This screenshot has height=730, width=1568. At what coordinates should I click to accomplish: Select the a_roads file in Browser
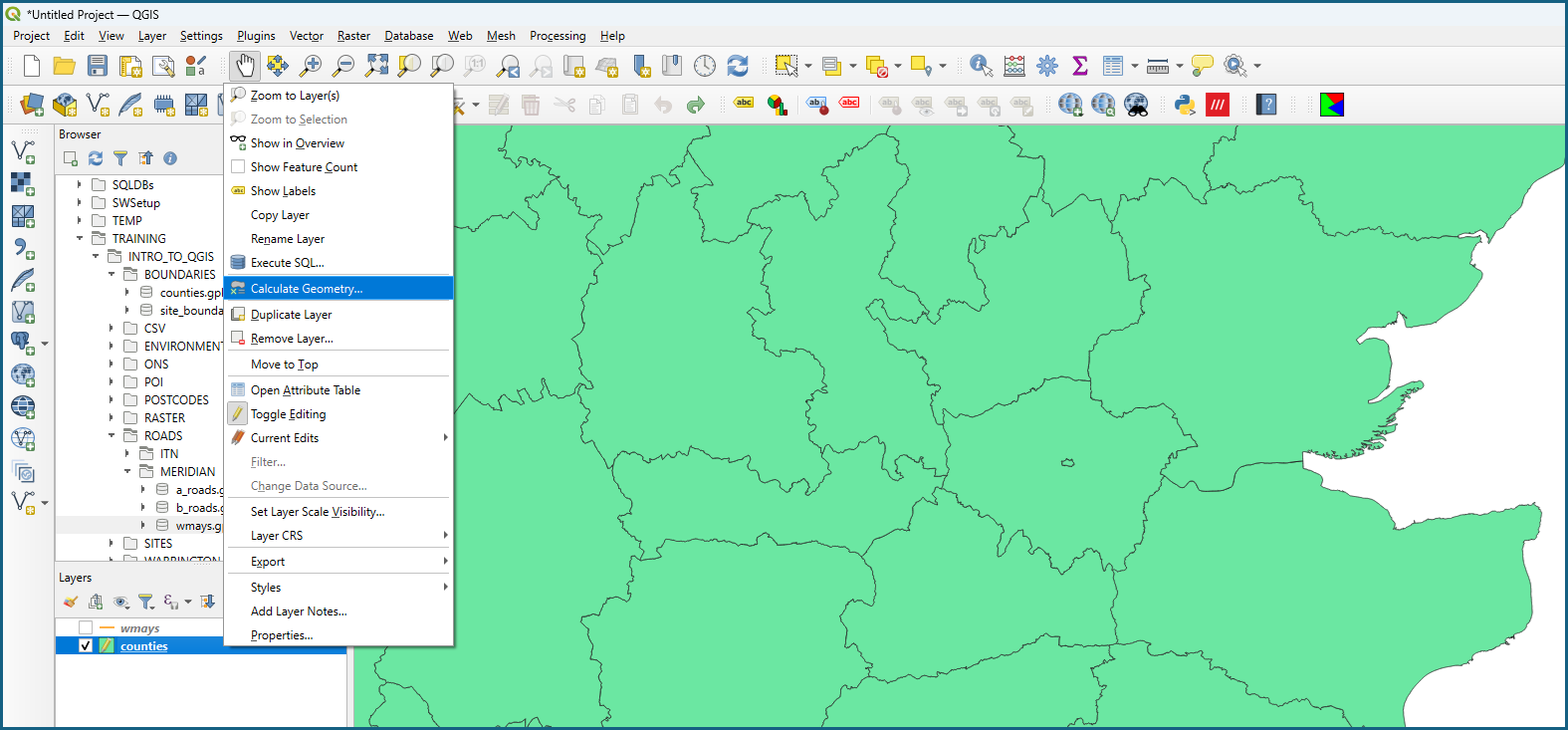tap(198, 490)
